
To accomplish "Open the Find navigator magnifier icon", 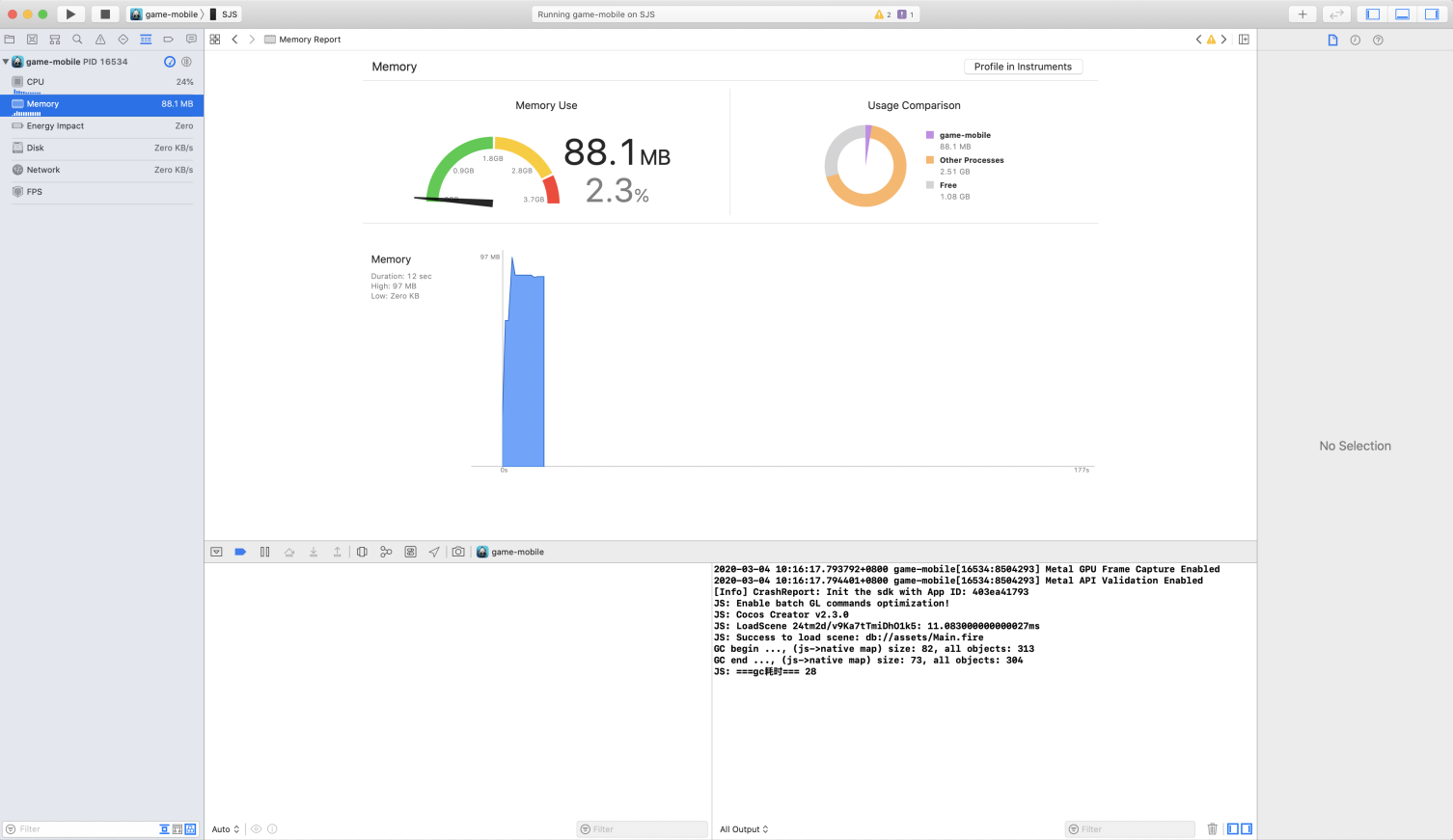I will [x=77, y=40].
